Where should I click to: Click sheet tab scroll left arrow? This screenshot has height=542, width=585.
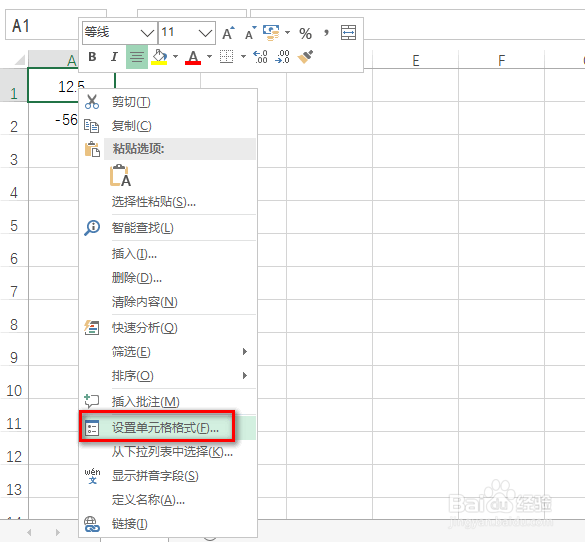click(29, 532)
